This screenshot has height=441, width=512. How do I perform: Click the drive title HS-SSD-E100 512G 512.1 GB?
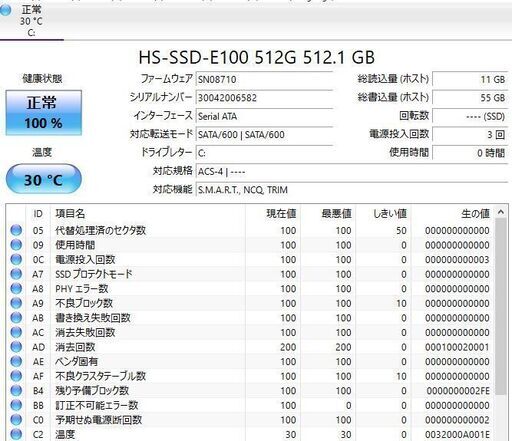click(257, 57)
